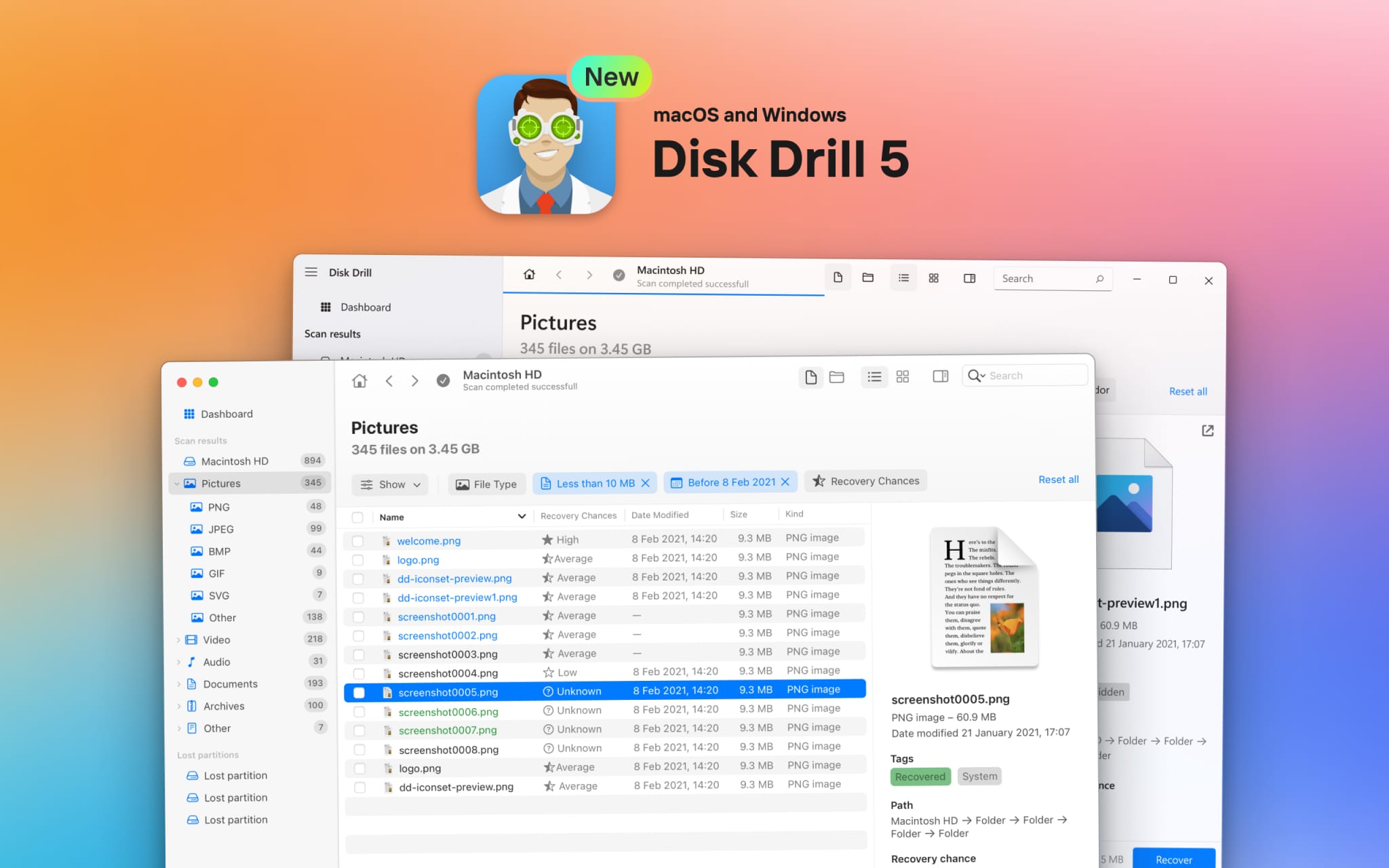Open Dashboard in the Windows window sidebar
The width and height of the screenshot is (1389, 868).
(x=356, y=307)
